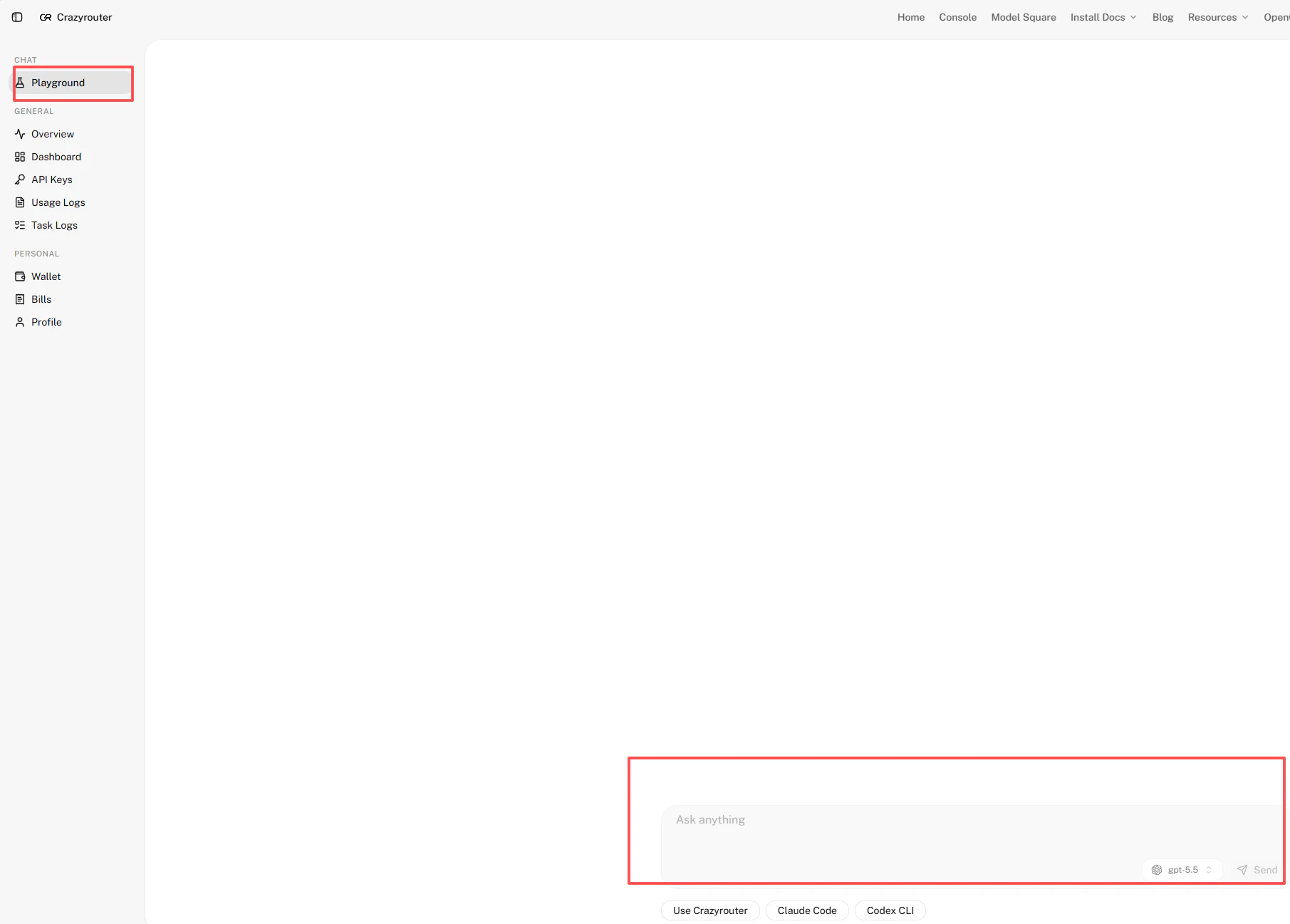
Task: Click the Dashboard grid icon
Action: point(20,157)
